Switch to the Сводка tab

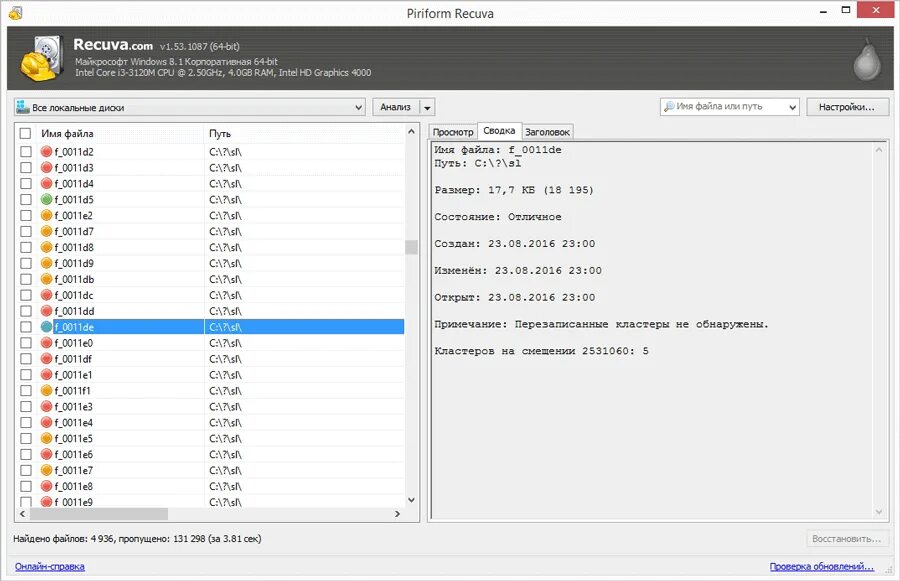[499, 131]
